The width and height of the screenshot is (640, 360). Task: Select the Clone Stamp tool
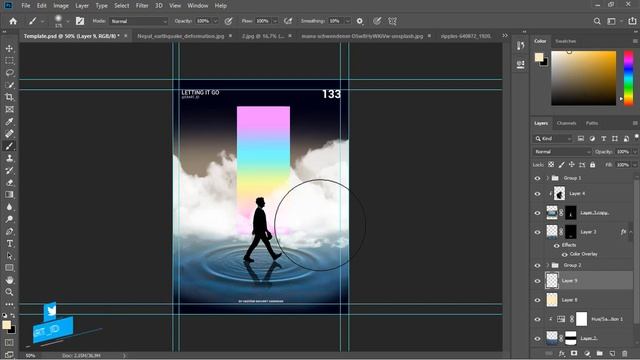pyautogui.click(x=9, y=158)
